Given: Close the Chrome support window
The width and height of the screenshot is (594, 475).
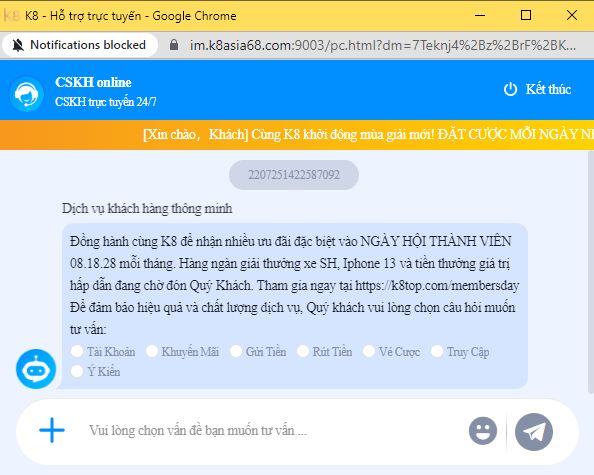Looking at the screenshot, I should tap(572, 16).
